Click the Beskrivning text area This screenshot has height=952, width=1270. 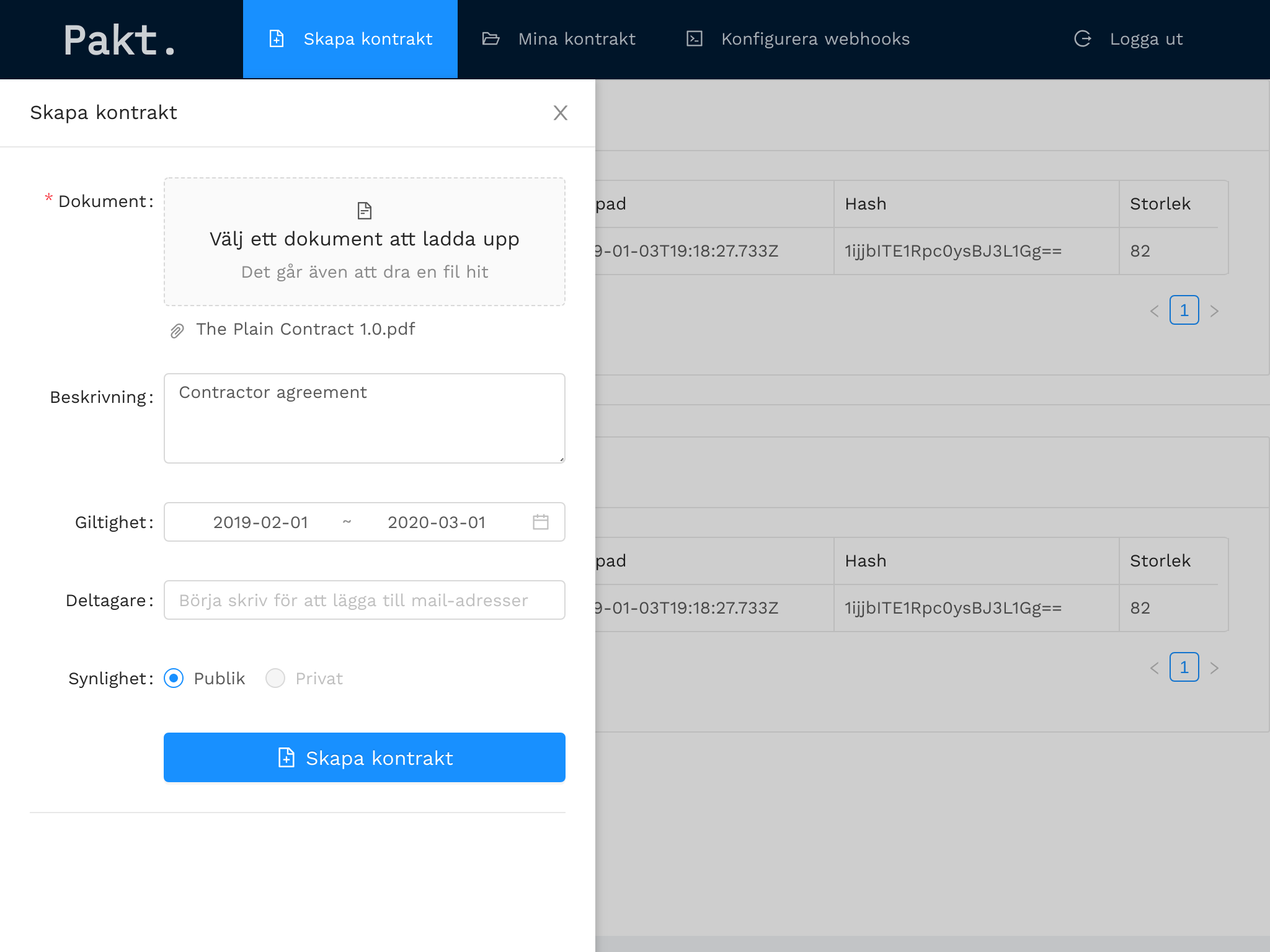coord(364,418)
